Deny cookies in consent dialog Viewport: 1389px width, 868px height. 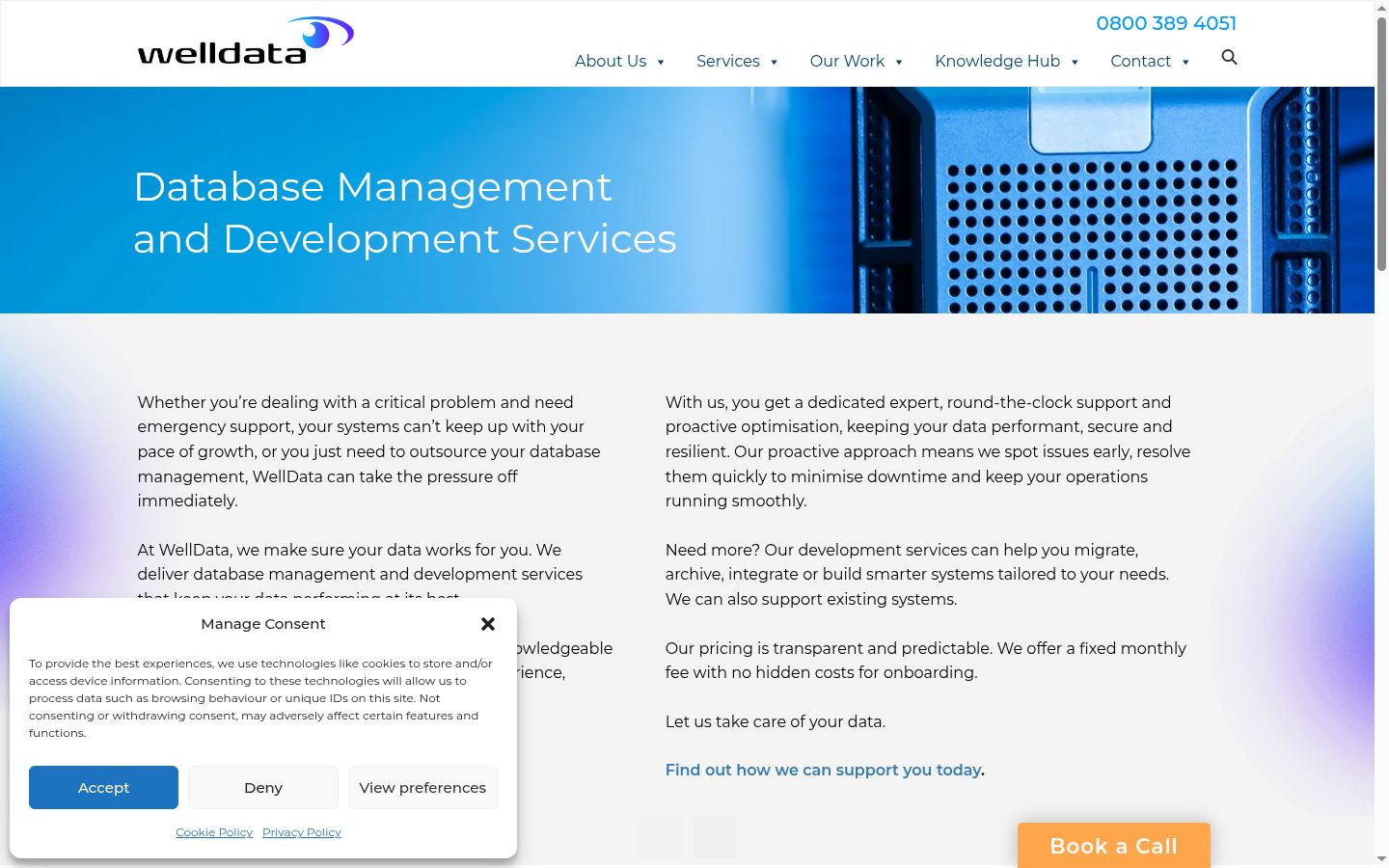tap(263, 787)
